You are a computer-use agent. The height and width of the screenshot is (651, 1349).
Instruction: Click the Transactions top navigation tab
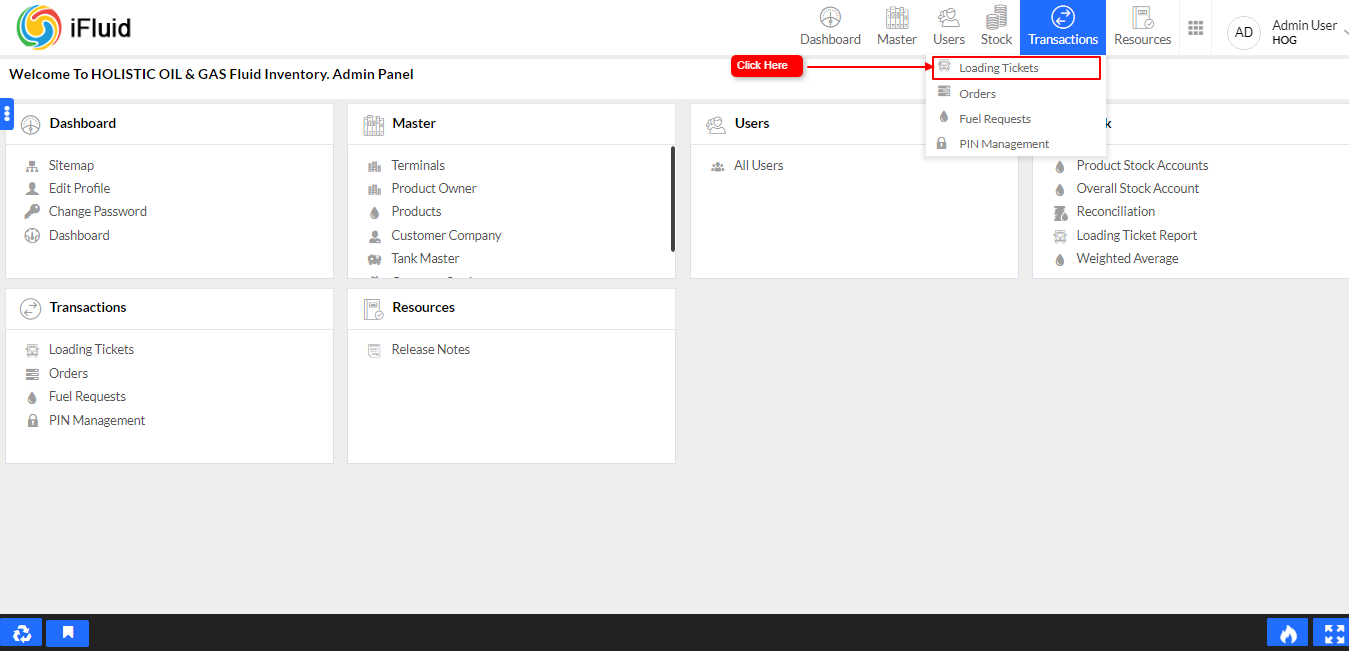tap(1063, 27)
